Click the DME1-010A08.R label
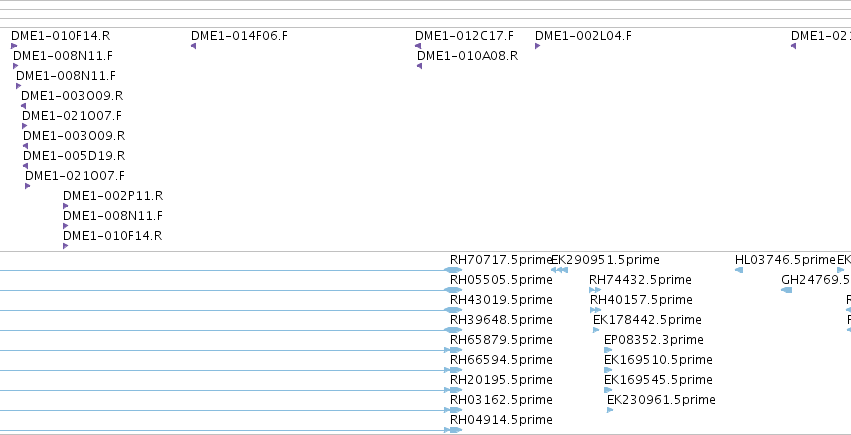 467,56
